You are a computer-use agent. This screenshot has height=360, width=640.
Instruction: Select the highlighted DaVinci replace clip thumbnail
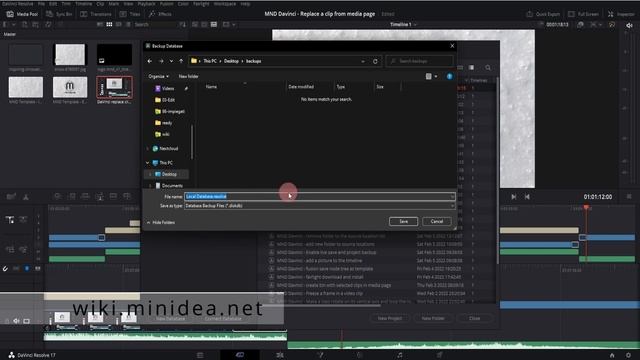coord(114,87)
